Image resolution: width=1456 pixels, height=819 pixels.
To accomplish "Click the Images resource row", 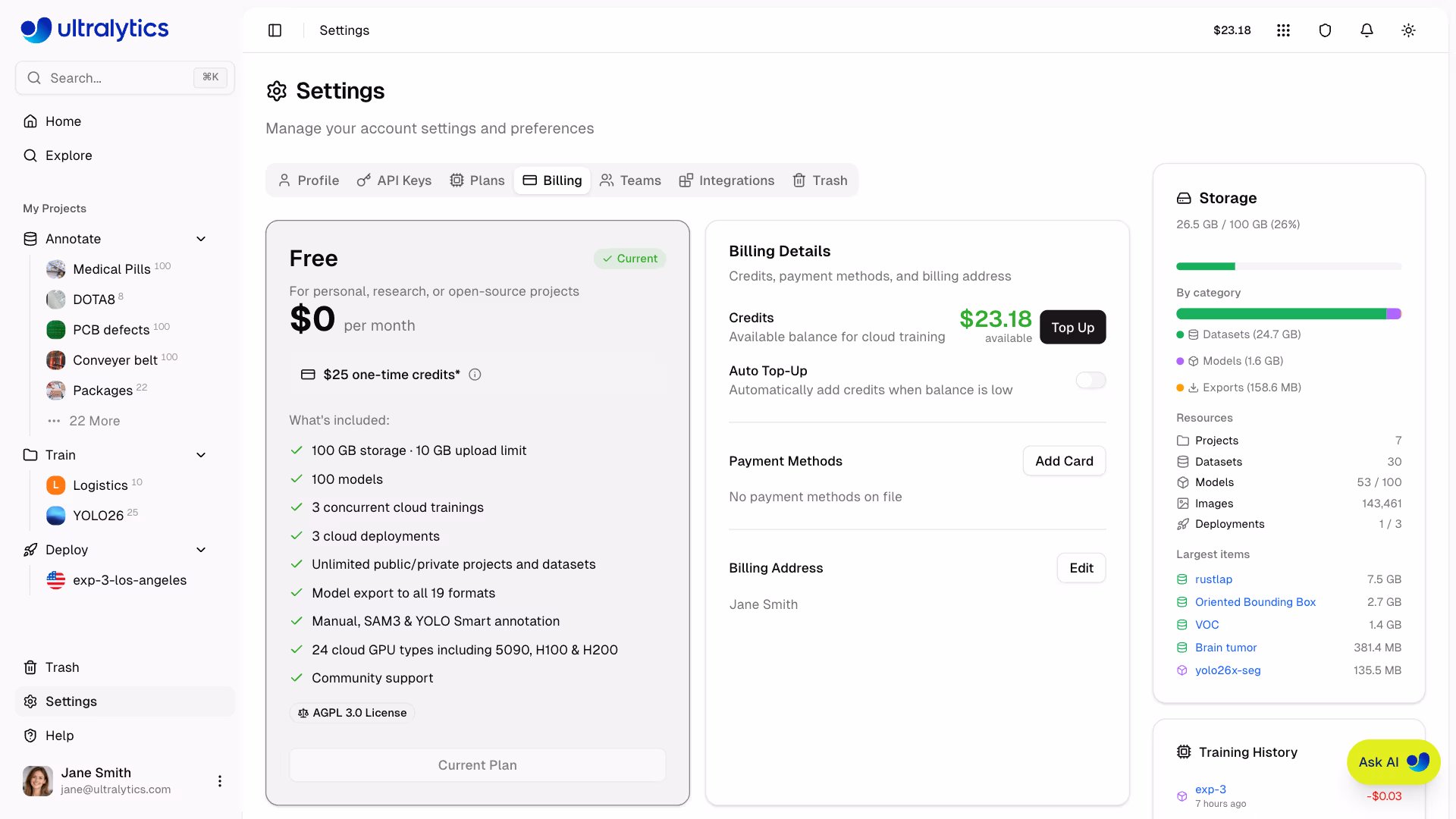I will point(1288,504).
